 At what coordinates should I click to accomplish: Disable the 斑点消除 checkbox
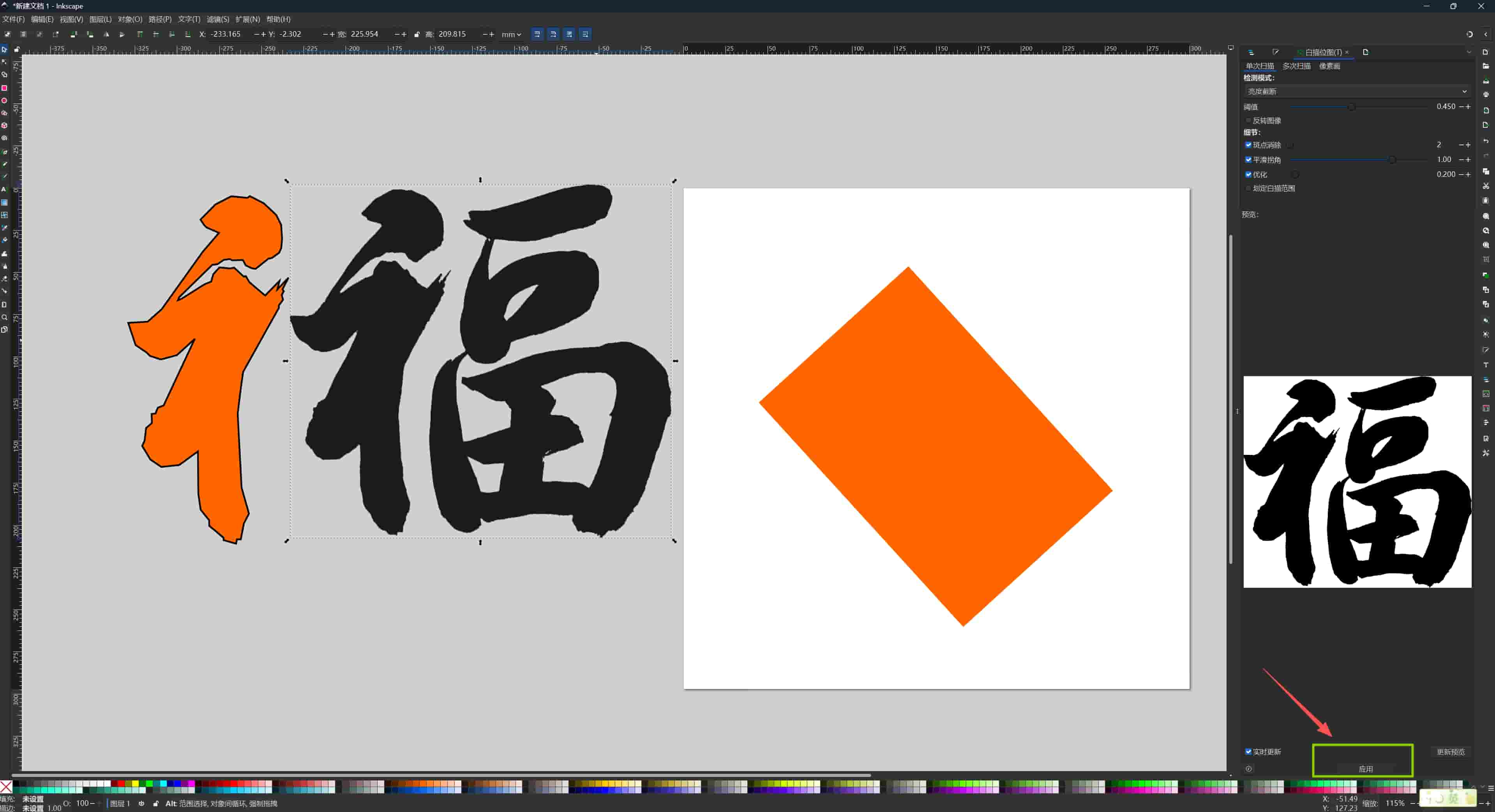pos(1248,146)
